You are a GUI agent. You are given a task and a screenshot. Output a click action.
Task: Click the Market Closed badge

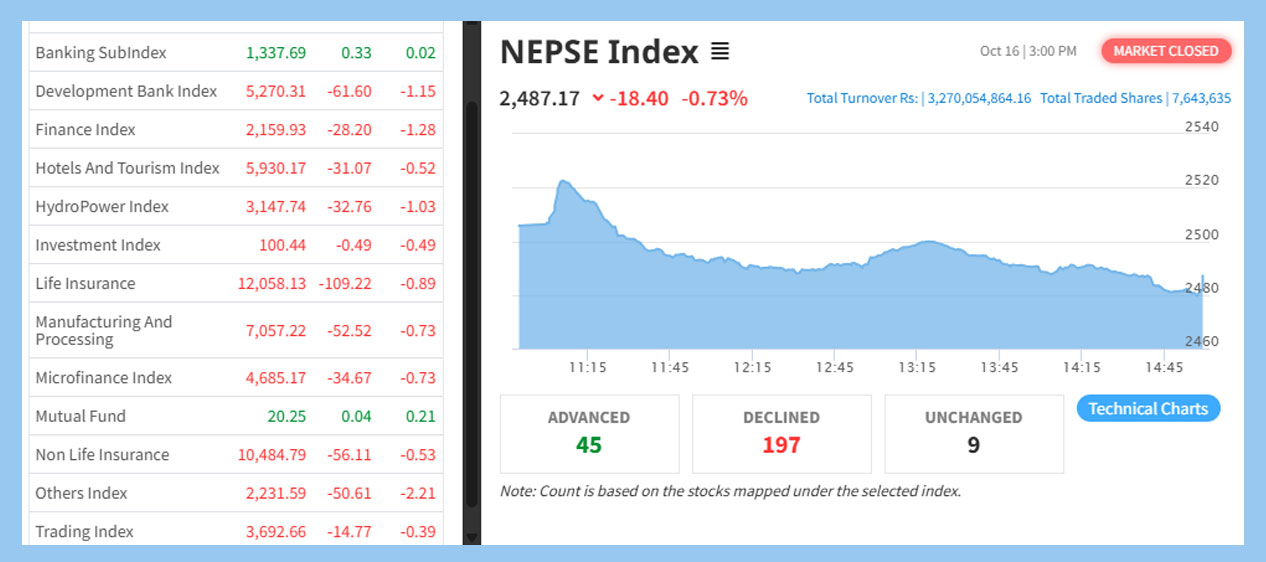click(x=1166, y=51)
